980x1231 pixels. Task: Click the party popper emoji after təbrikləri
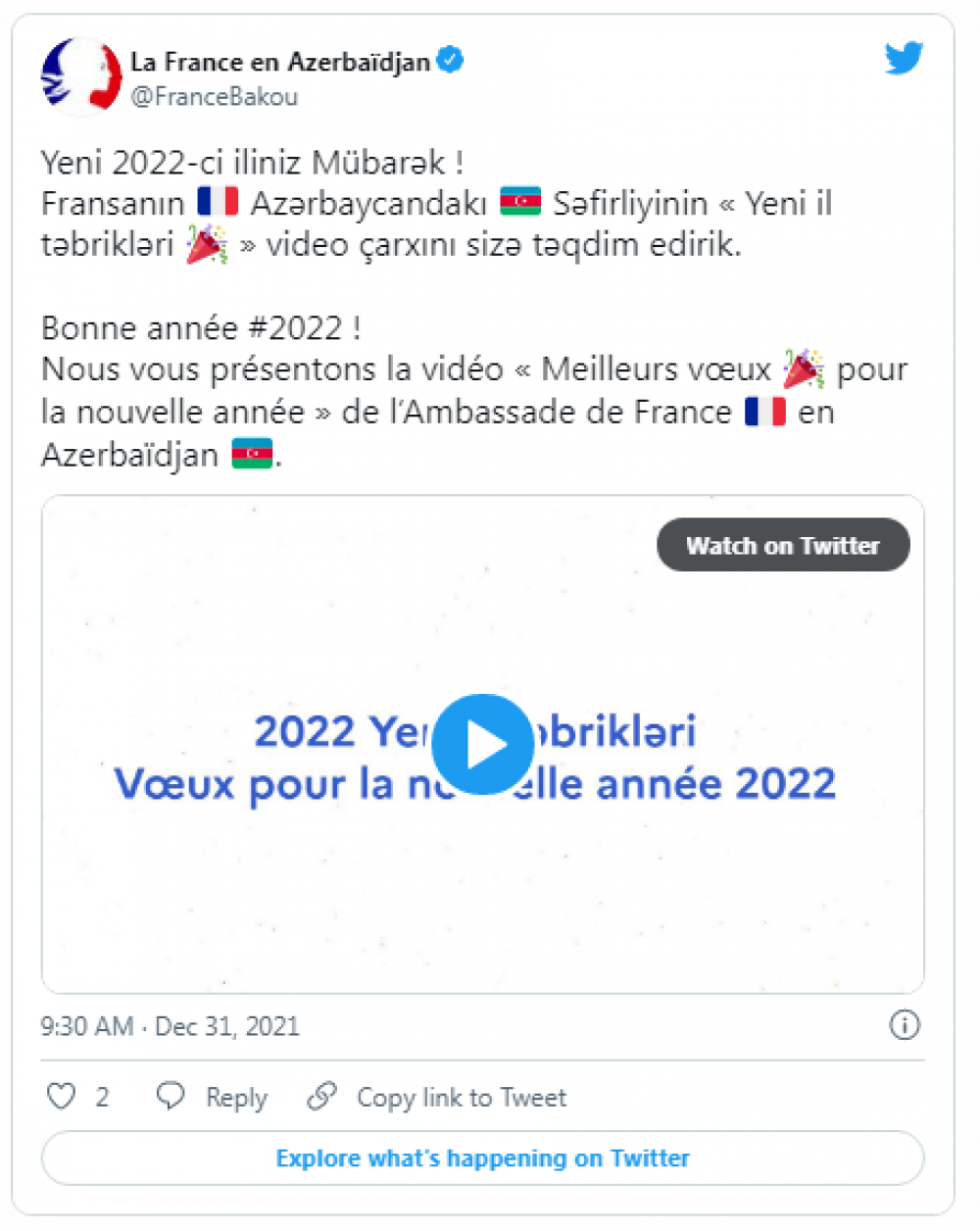[207, 244]
